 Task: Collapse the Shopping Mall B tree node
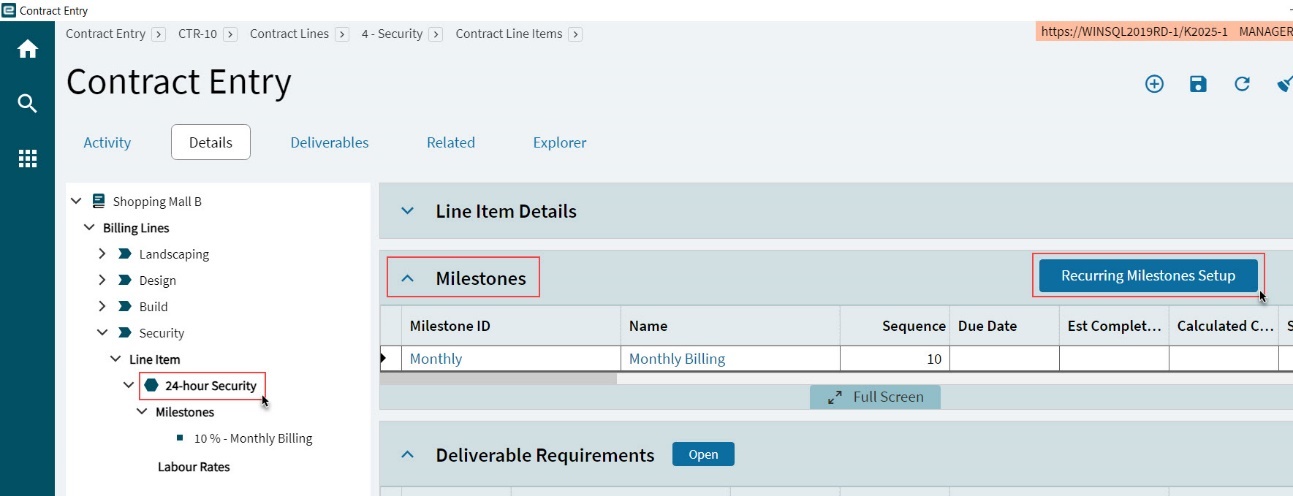76,201
